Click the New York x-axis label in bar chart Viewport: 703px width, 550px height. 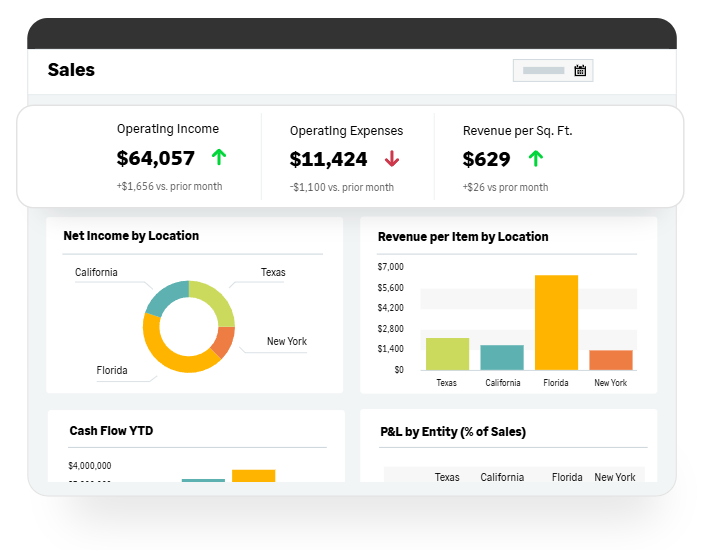coord(611,383)
